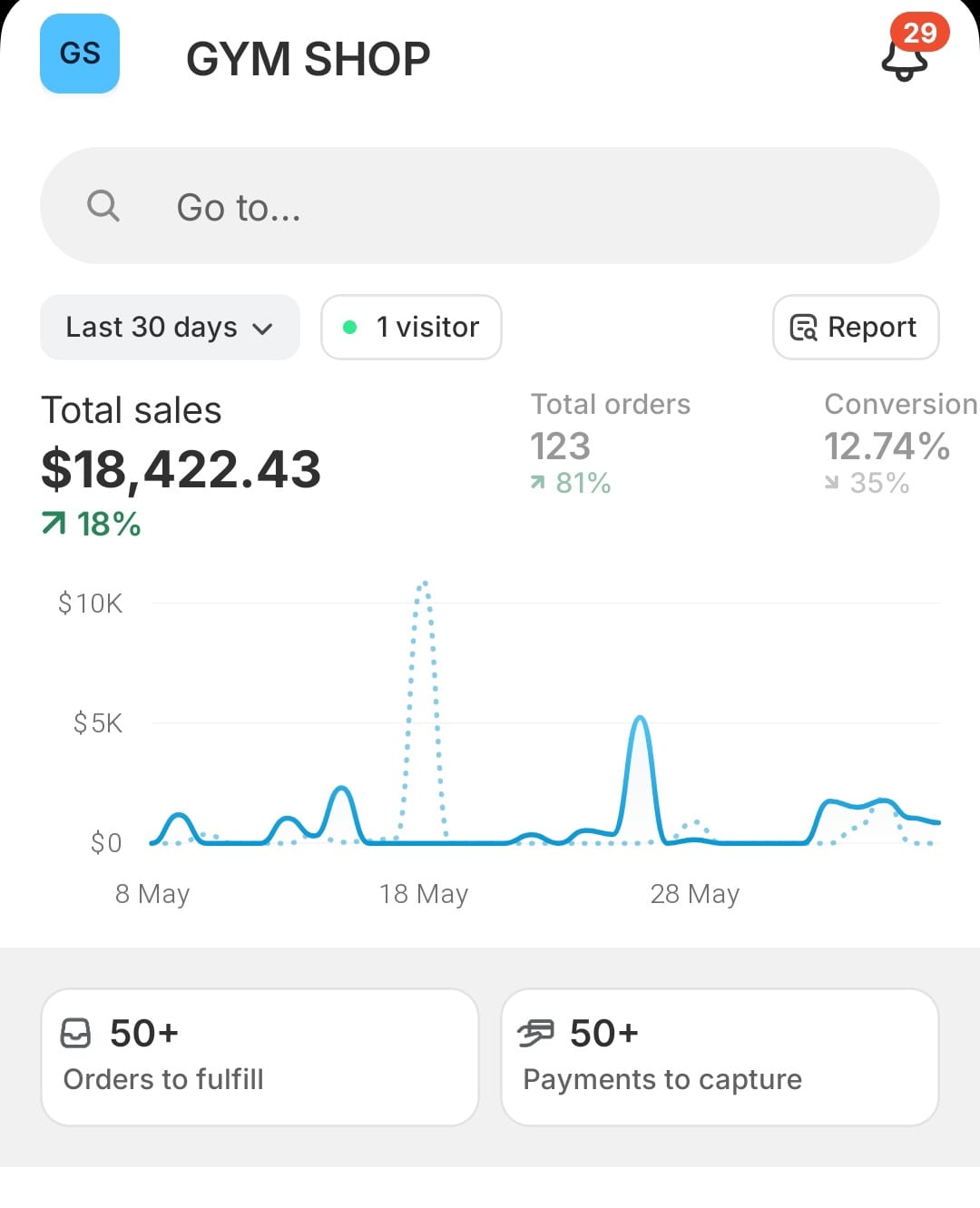Expand the Last 30 days dropdown
Image resolution: width=980 pixels, height=1208 pixels.
pyautogui.click(x=170, y=327)
